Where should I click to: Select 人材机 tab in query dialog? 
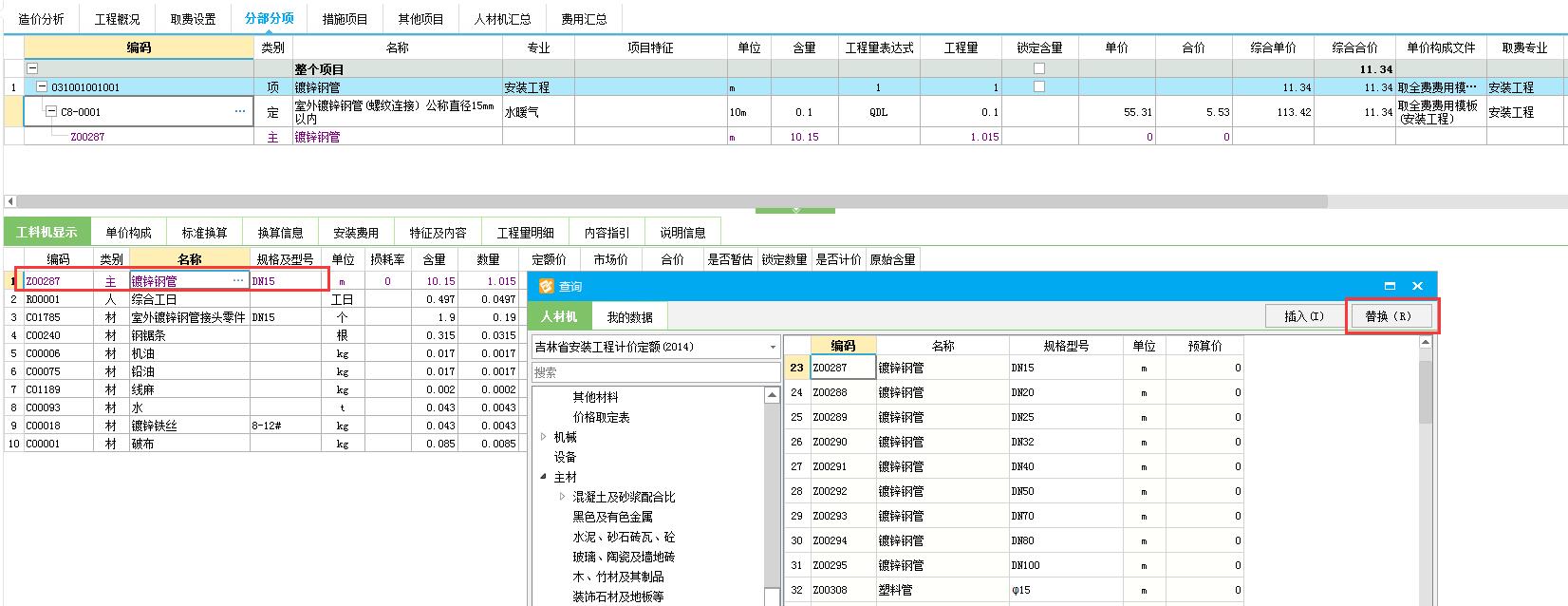[x=560, y=316]
